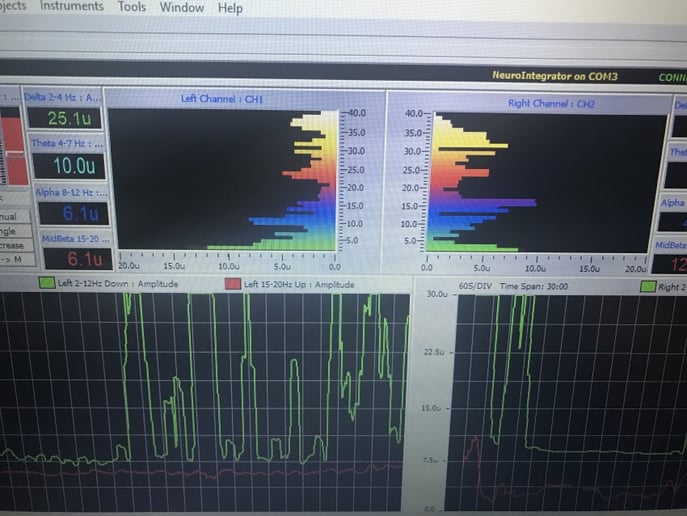This screenshot has width=687, height=516.
Task: Select the Theta 4-7 Hz label
Action: point(67,144)
